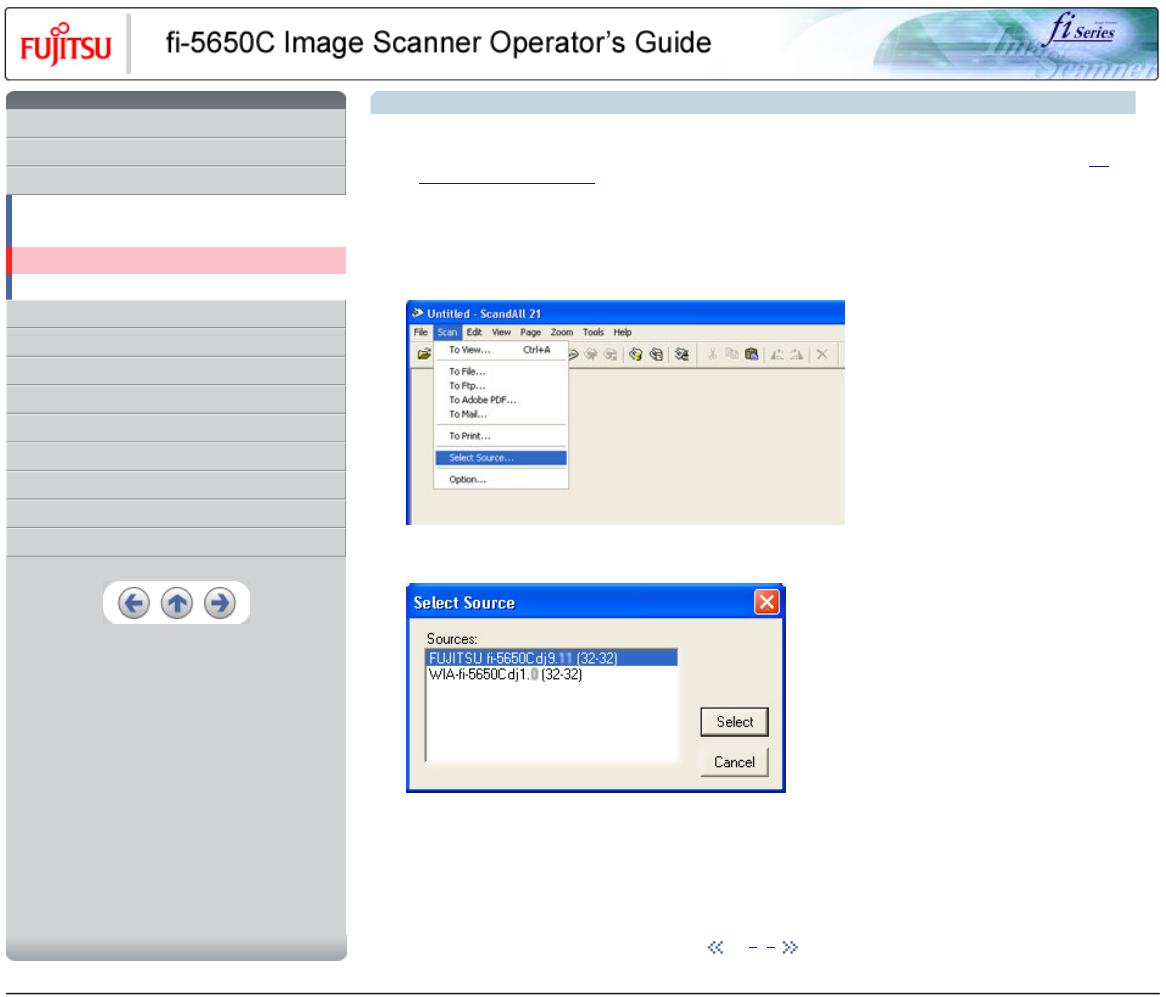Open the File menu in ScandAll
1166x997 pixels.
coord(421,332)
